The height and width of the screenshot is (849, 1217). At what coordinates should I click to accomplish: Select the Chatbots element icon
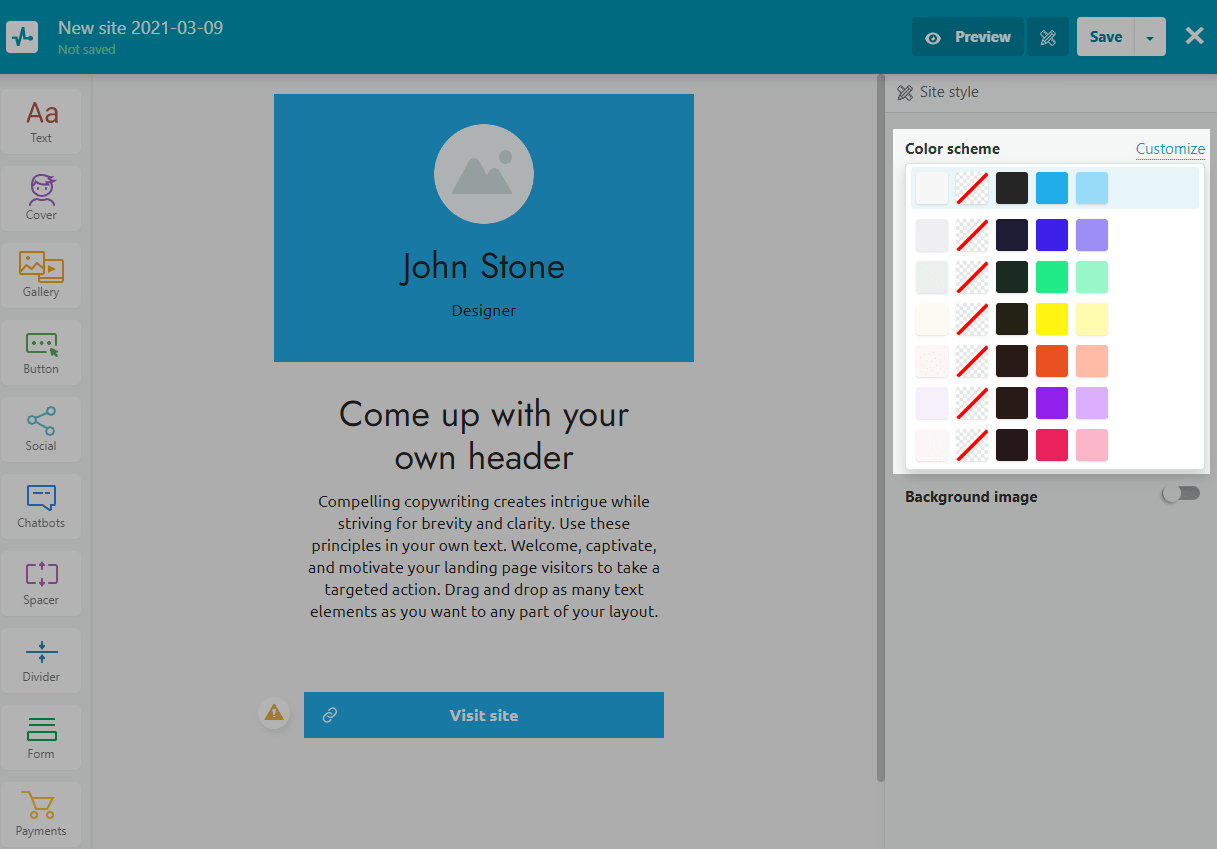click(x=41, y=506)
